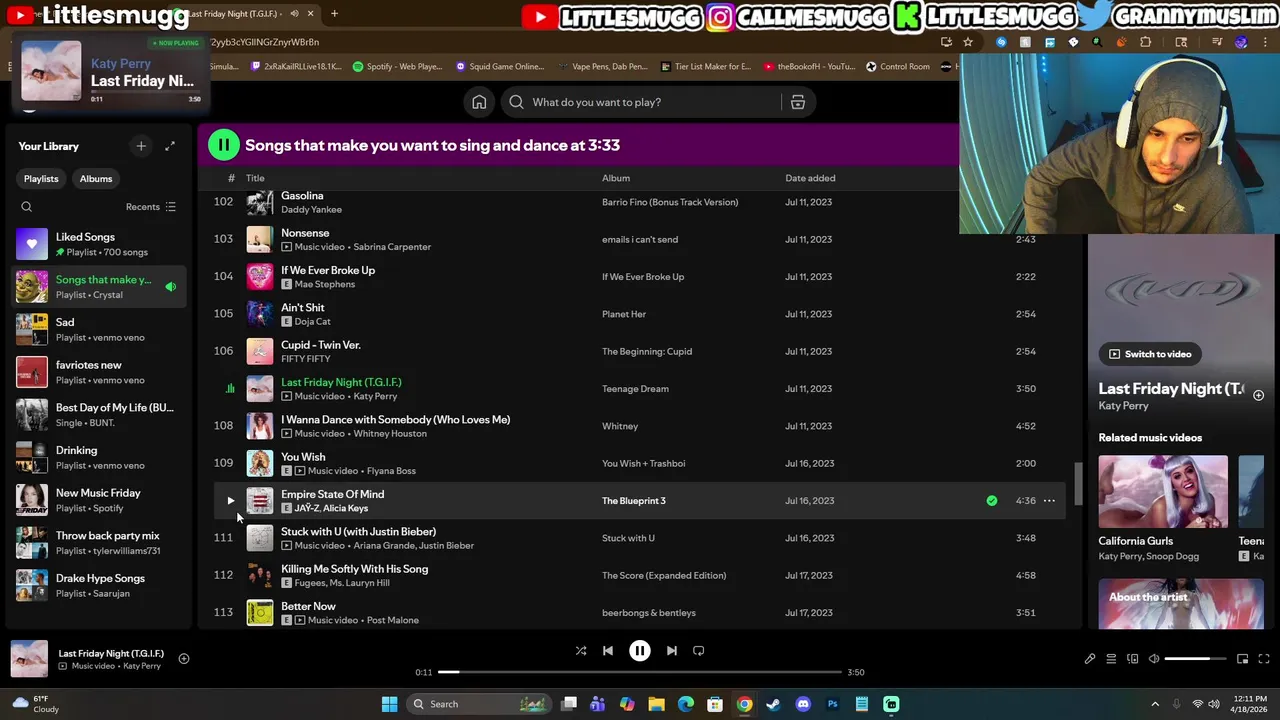Viewport: 1280px width, 720px height.
Task: Open Tier List Maker bookmark
Action: pos(706,67)
